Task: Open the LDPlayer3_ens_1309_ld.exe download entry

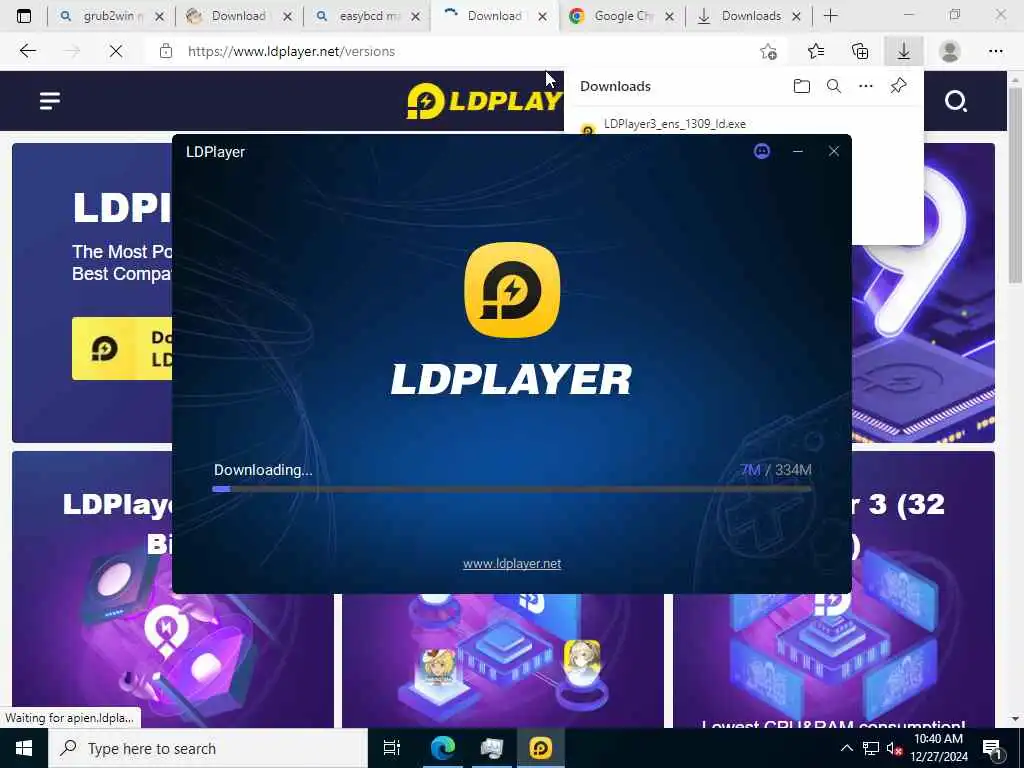Action: [x=675, y=124]
